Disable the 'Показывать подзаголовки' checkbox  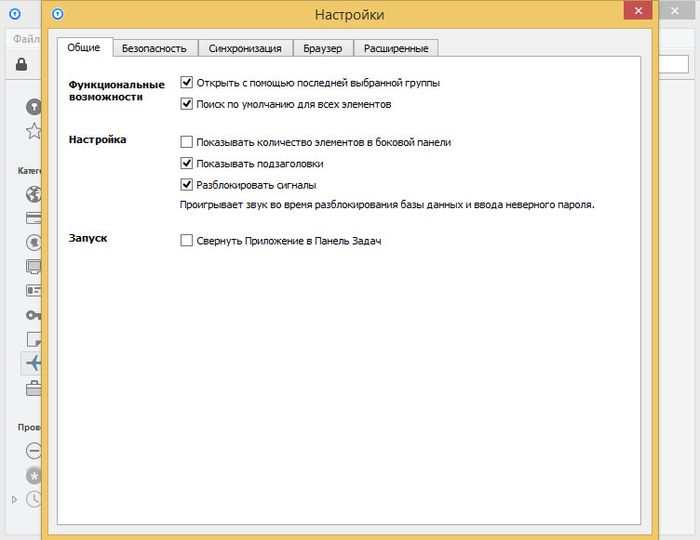[186, 163]
